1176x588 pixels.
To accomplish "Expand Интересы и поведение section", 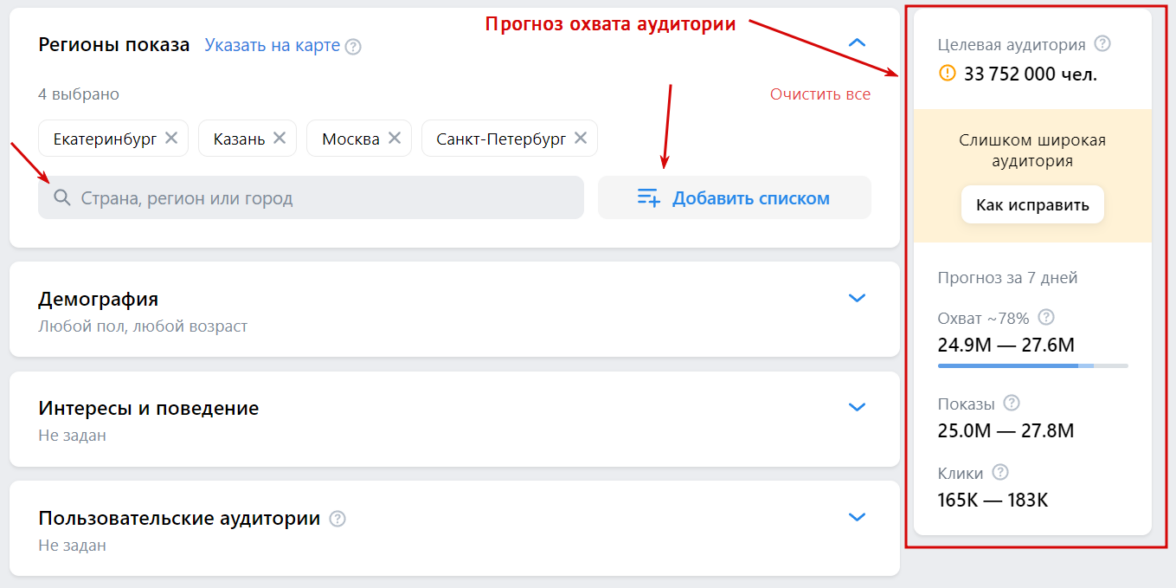I will coord(857,407).
